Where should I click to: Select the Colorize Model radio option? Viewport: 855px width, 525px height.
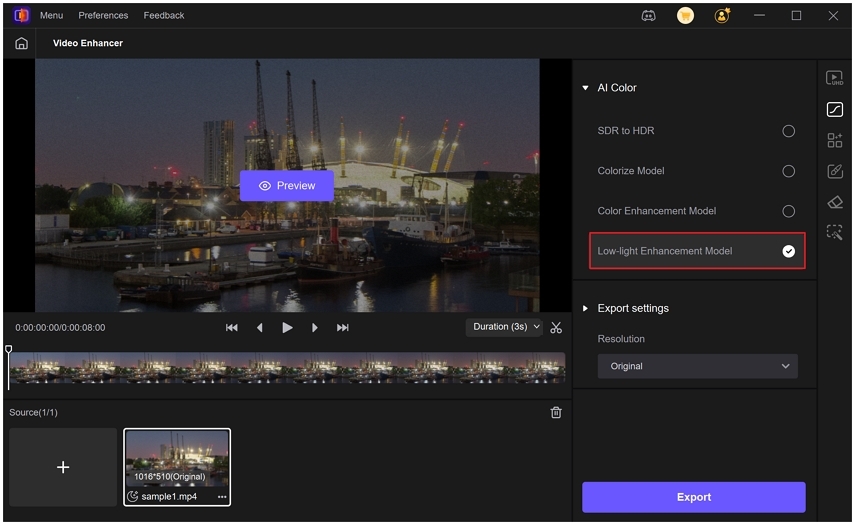click(788, 171)
